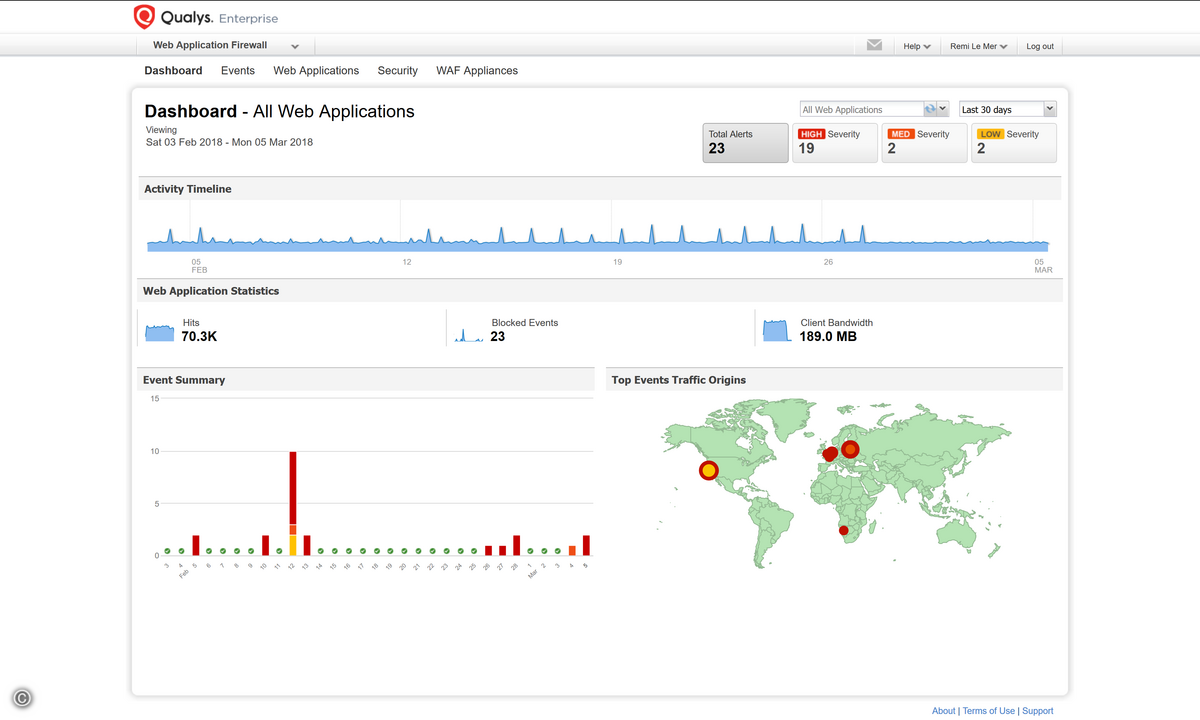The width and height of the screenshot is (1200, 720).
Task: Open the WAF Appliances tab
Action: 477,71
